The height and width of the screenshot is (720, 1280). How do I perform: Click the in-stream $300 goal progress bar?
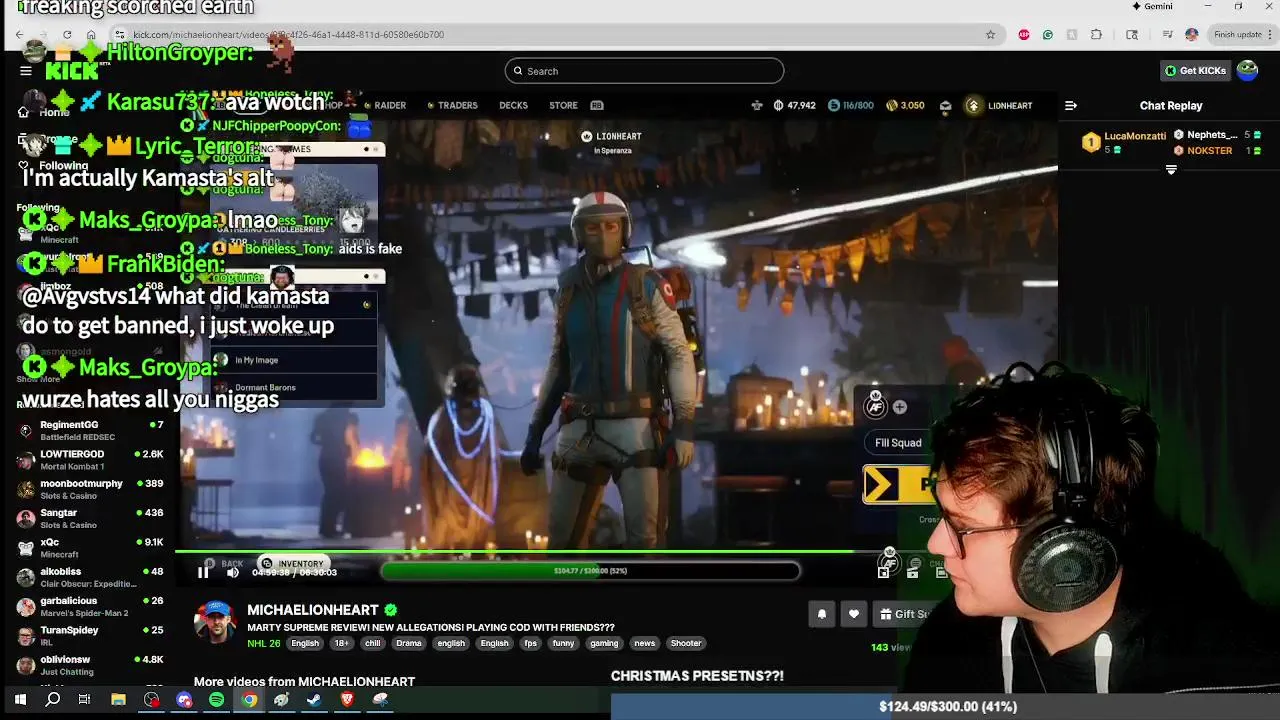(x=590, y=571)
